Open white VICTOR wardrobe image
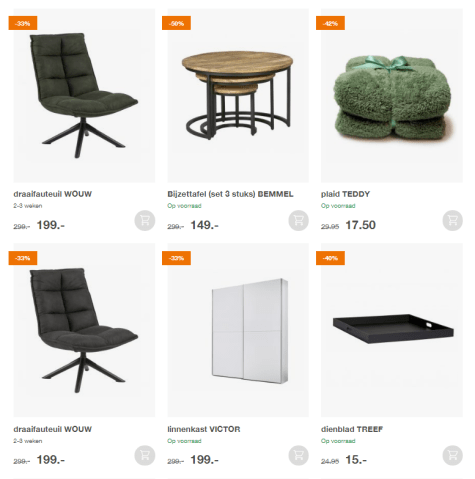 (x=238, y=330)
